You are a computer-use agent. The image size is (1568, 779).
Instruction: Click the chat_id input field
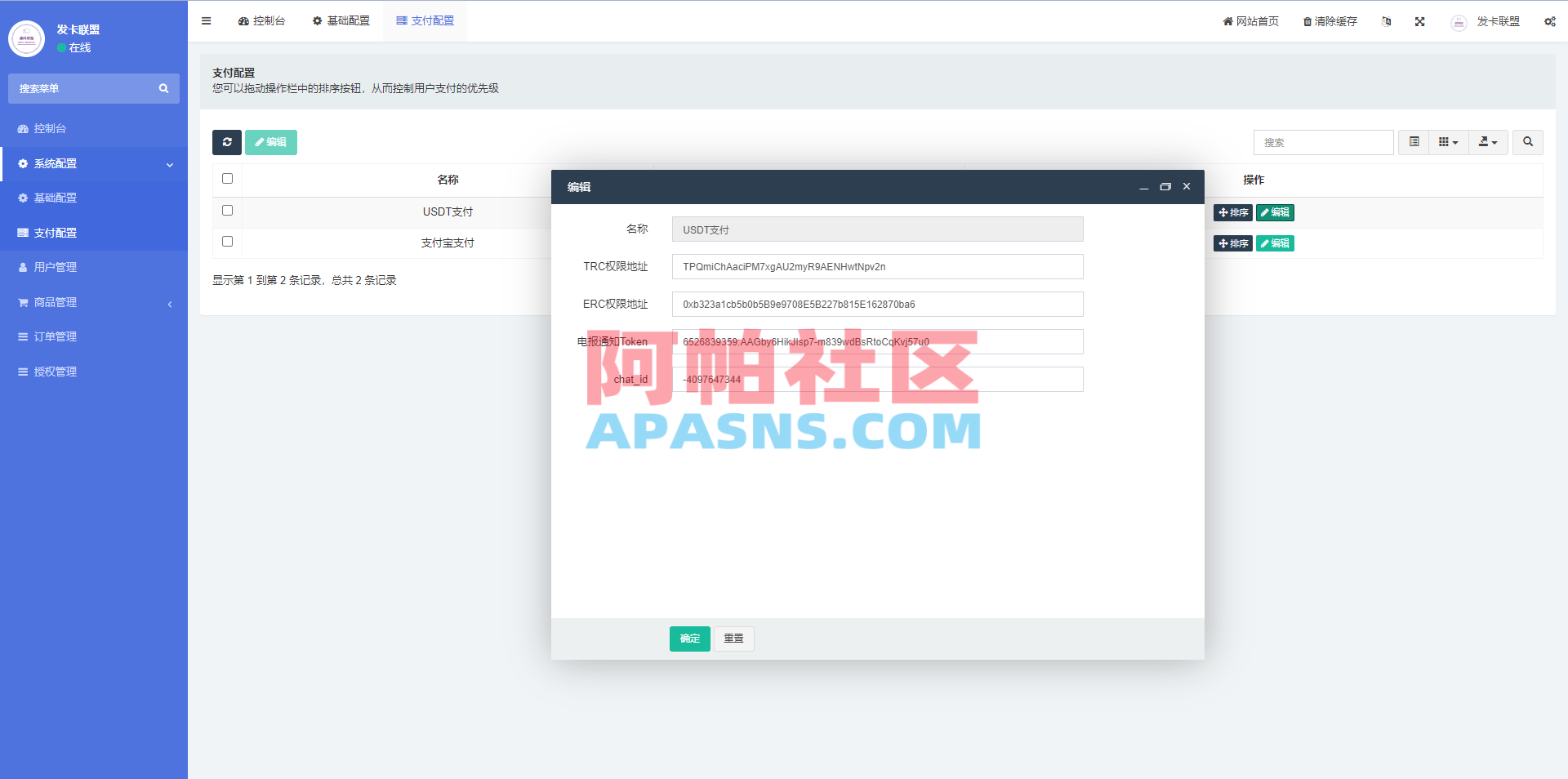tap(876, 379)
